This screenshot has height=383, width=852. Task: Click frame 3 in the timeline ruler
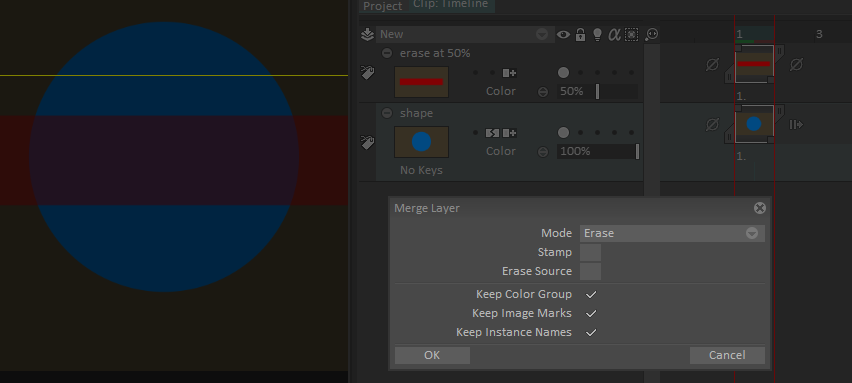(818, 34)
